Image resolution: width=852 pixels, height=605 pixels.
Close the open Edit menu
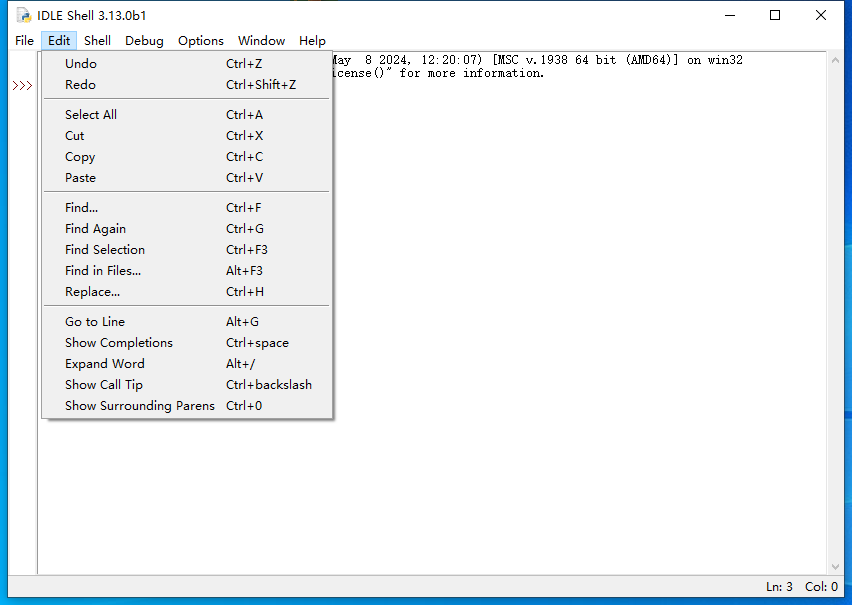click(59, 41)
